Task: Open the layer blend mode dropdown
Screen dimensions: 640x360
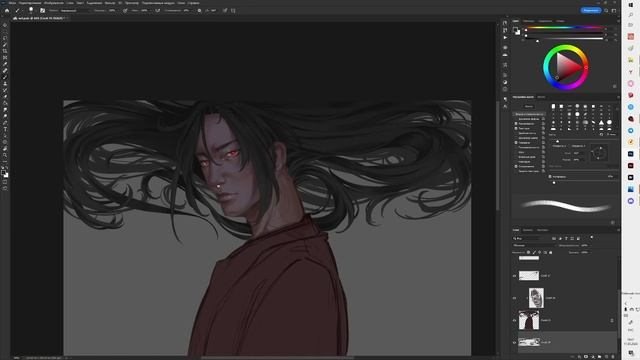Action: point(534,245)
